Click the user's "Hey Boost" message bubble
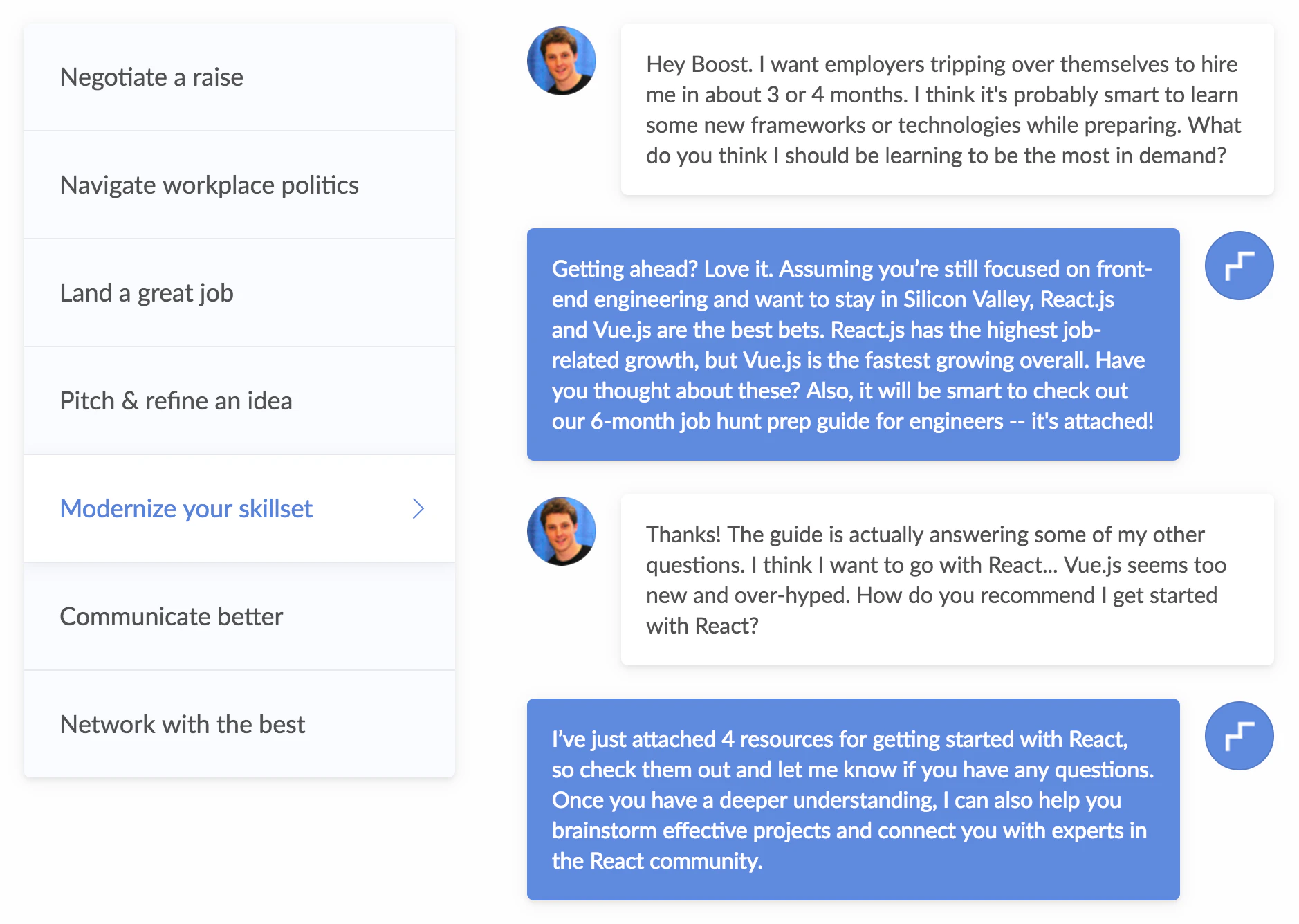Image resolution: width=1299 pixels, height=924 pixels. [x=947, y=109]
